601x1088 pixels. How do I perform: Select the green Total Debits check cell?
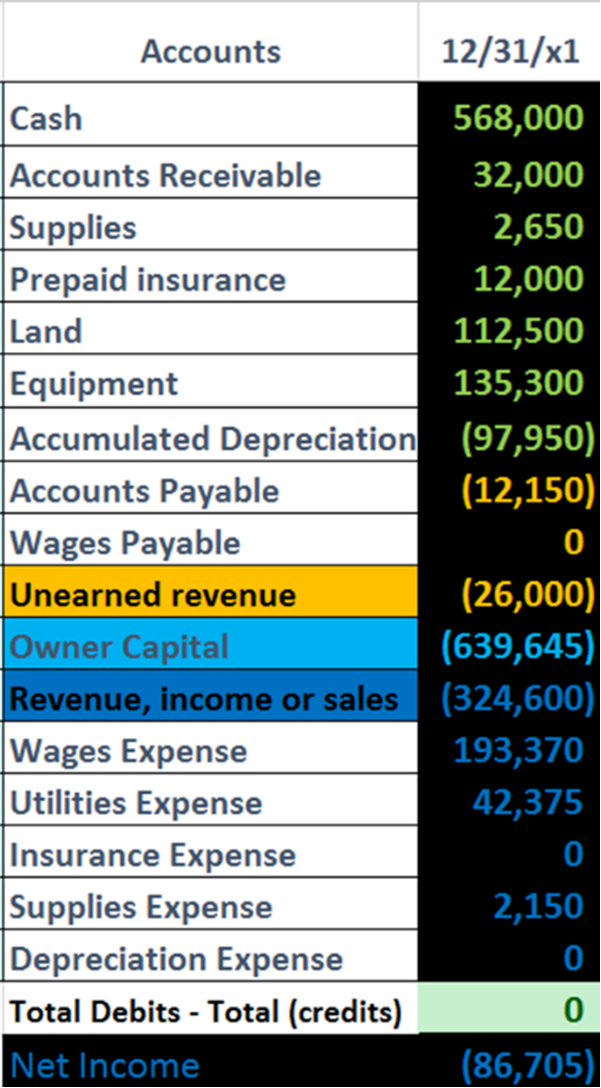510,1011
